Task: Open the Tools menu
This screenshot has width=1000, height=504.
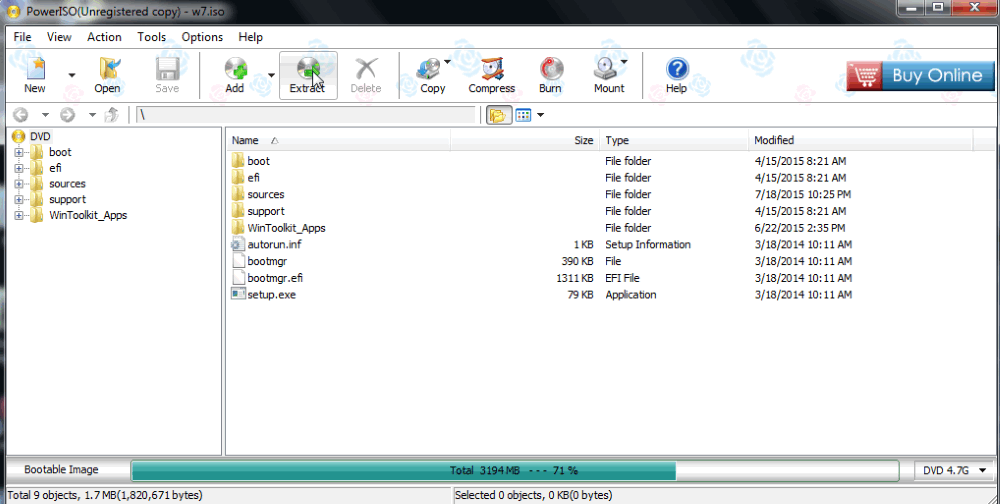Action: 151,37
